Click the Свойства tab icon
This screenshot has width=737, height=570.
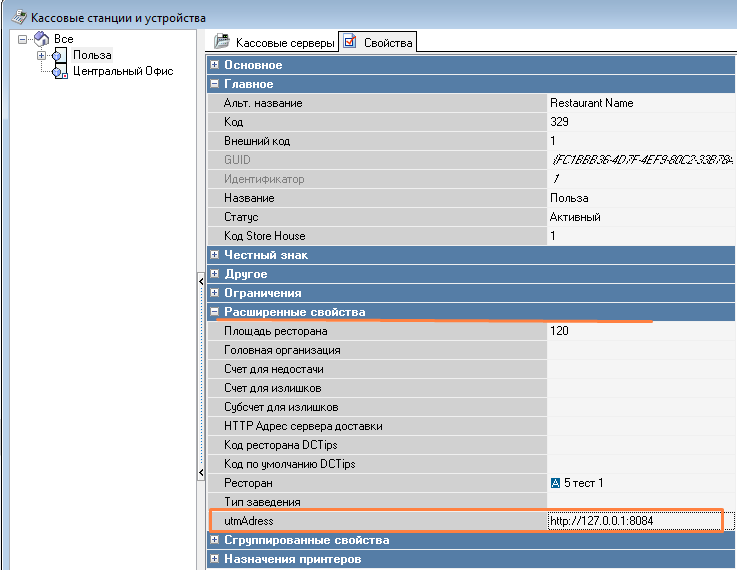(350, 42)
